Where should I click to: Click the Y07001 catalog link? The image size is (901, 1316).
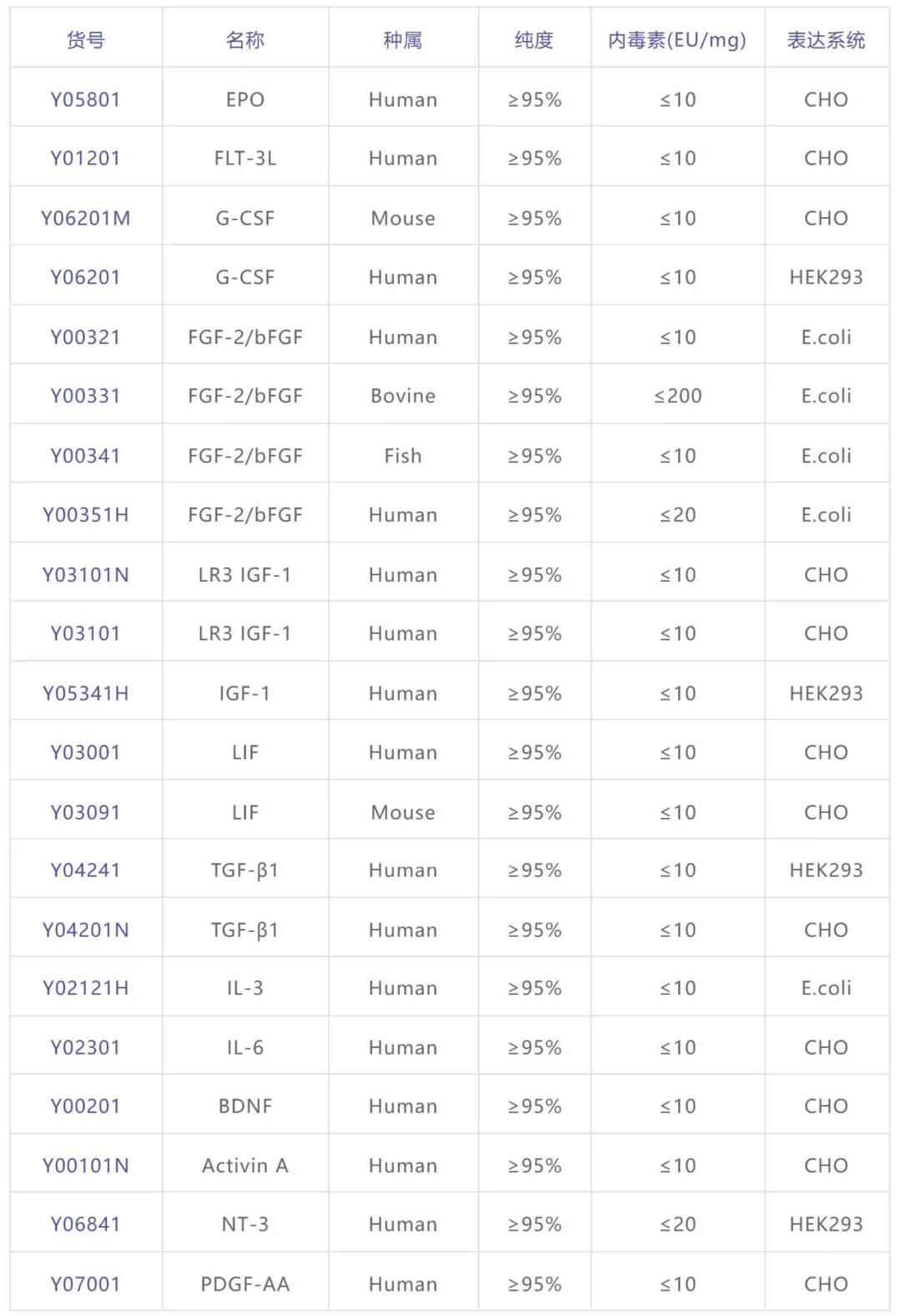[x=85, y=1284]
